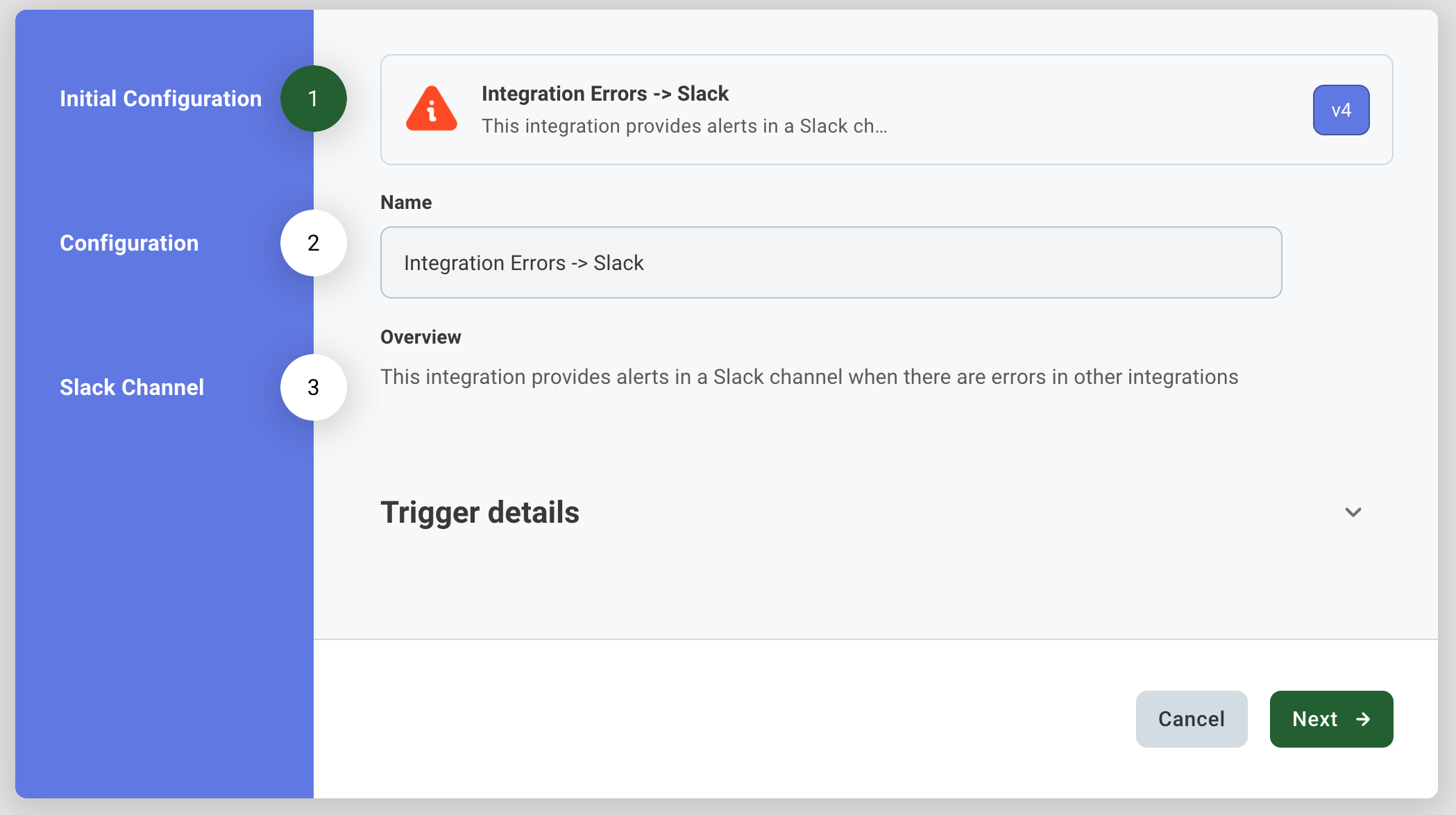This screenshot has width=1456, height=815.
Task: Click the red warning triangle icon
Action: coord(432,109)
